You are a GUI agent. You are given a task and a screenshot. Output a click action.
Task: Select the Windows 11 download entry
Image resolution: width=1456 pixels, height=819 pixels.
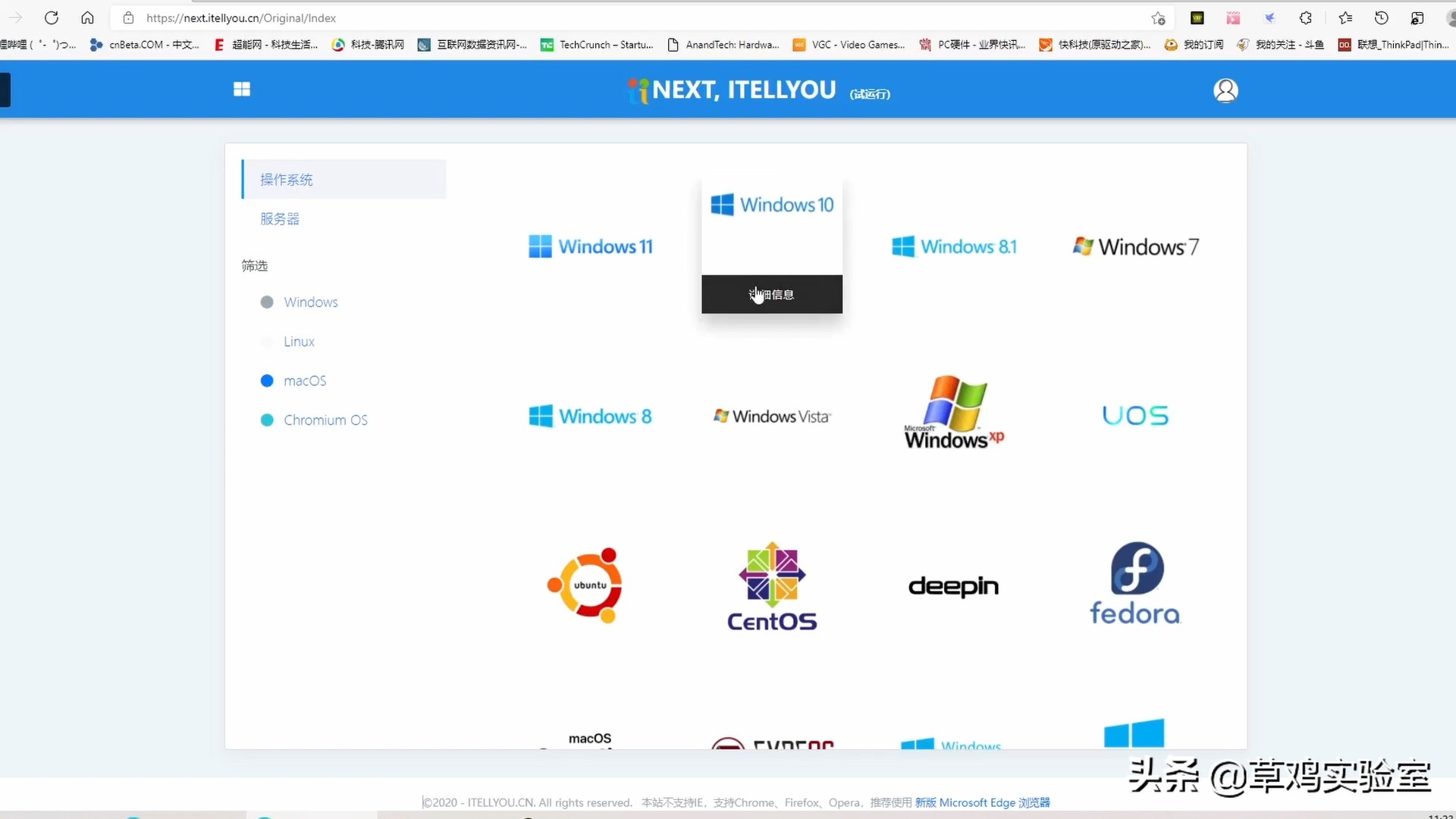click(590, 246)
